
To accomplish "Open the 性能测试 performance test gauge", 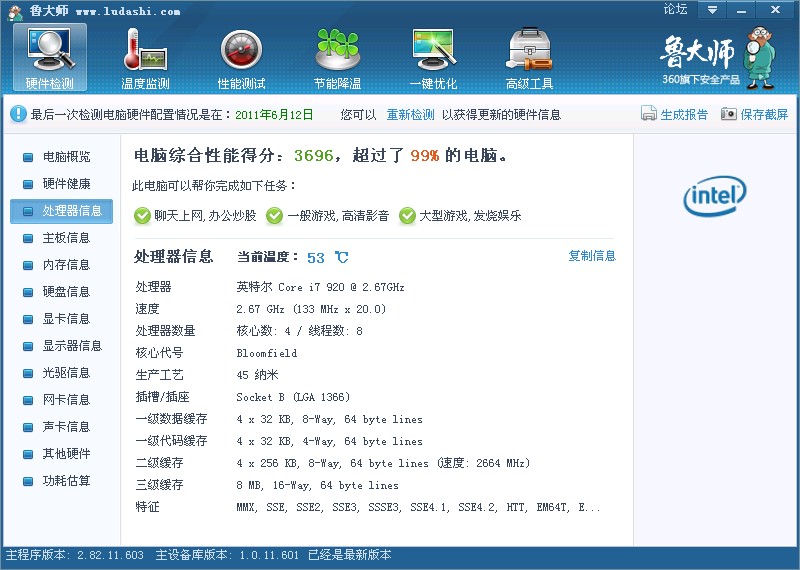I will click(x=241, y=56).
